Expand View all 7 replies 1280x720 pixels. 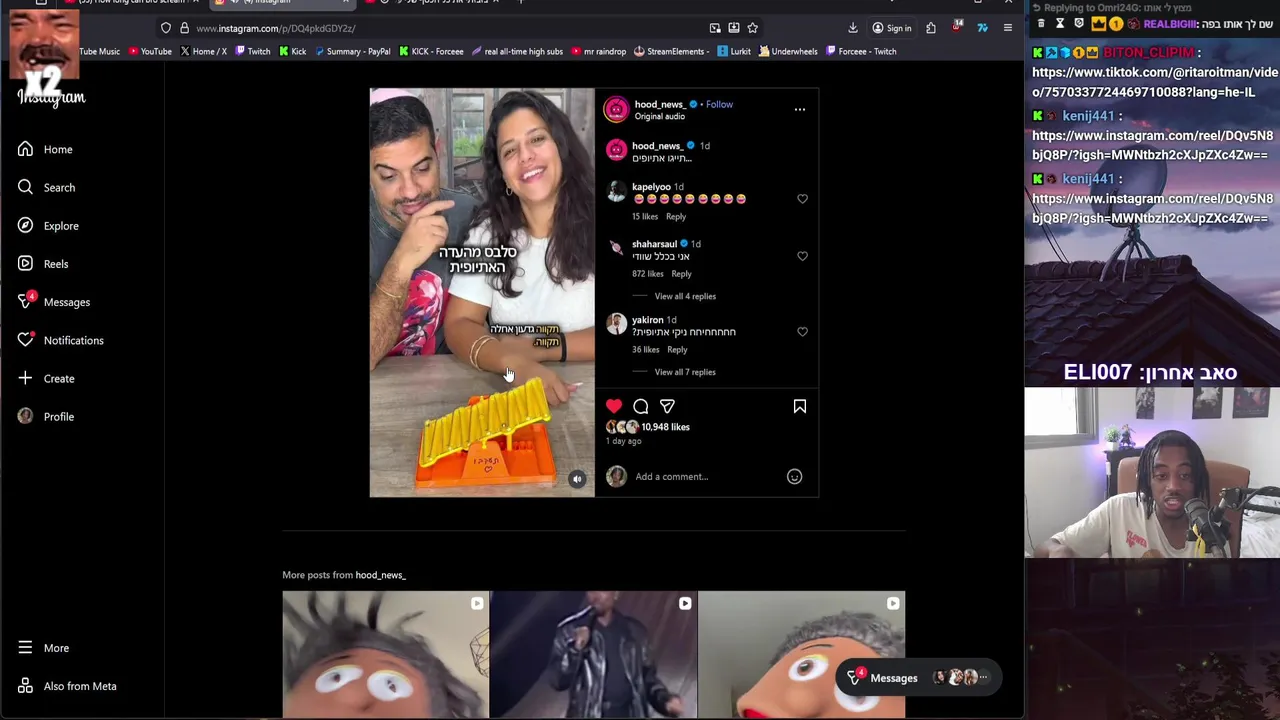(685, 372)
